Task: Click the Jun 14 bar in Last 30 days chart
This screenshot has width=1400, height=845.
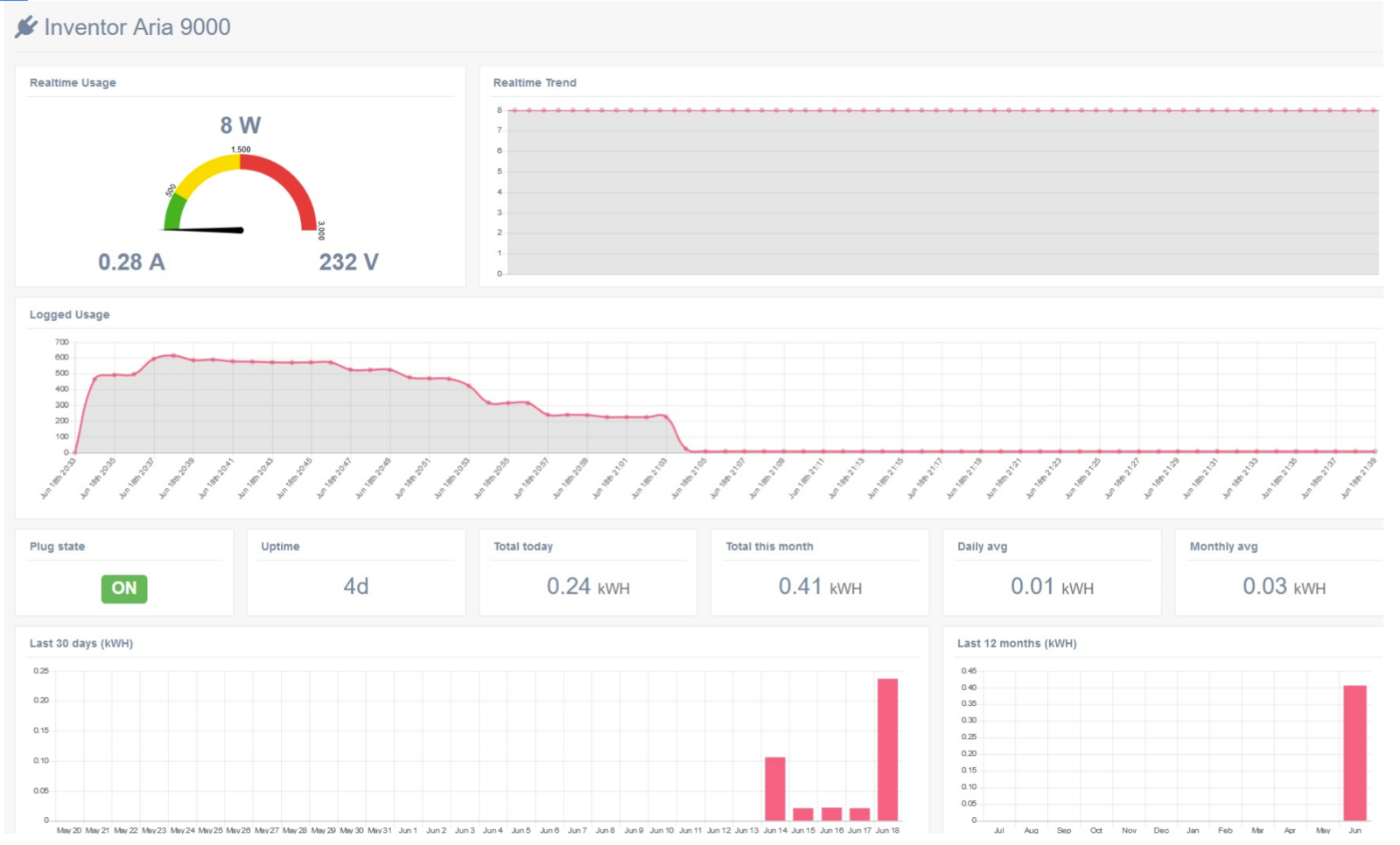Action: (x=775, y=789)
